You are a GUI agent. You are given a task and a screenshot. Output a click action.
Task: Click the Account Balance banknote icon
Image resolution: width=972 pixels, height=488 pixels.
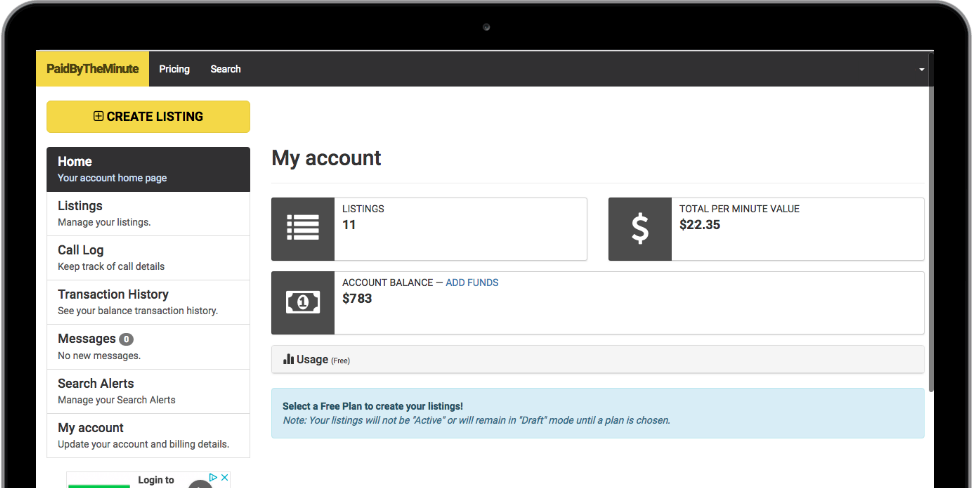click(303, 302)
